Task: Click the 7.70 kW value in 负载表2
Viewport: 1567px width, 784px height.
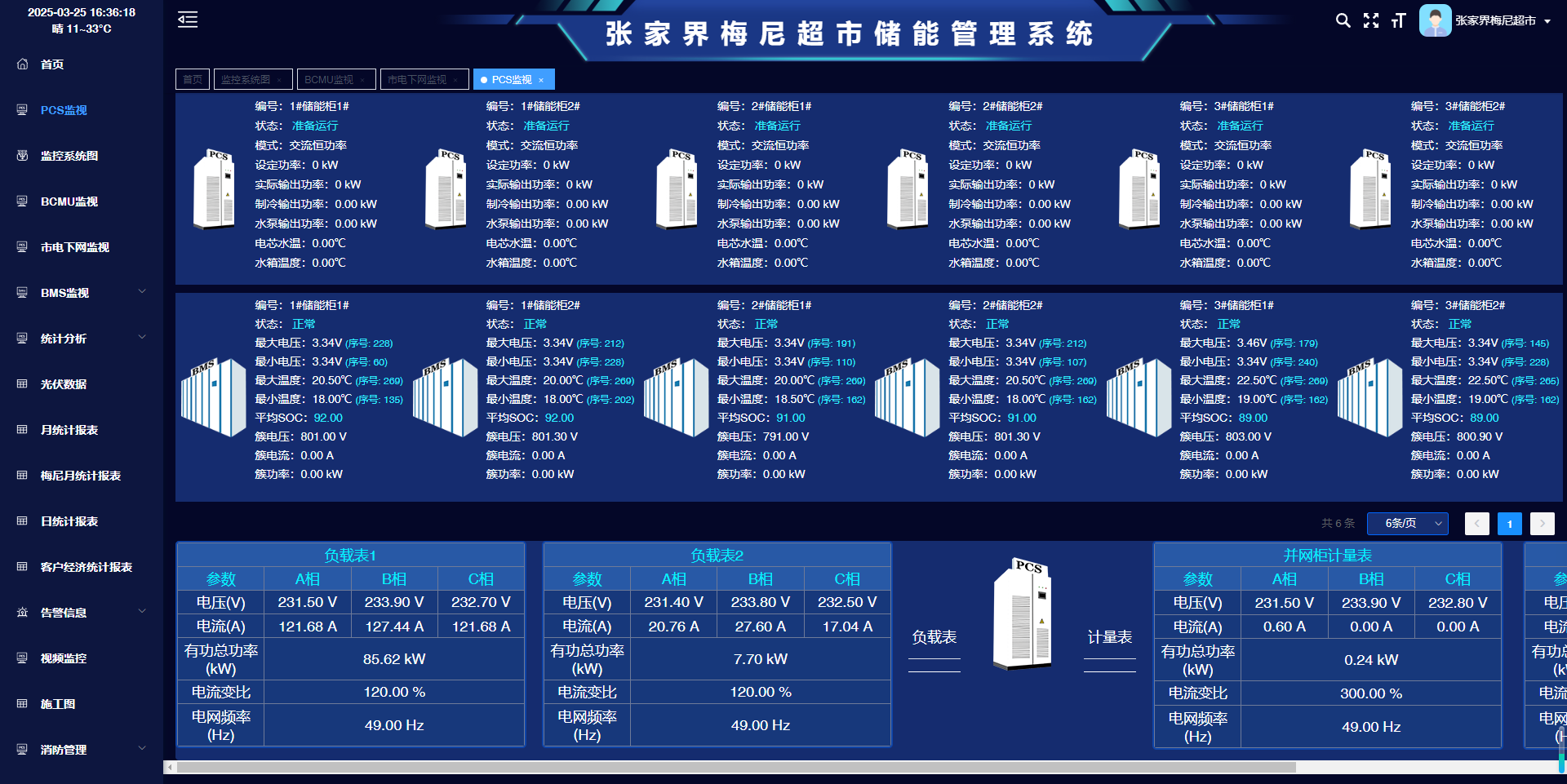Action: [x=761, y=659]
